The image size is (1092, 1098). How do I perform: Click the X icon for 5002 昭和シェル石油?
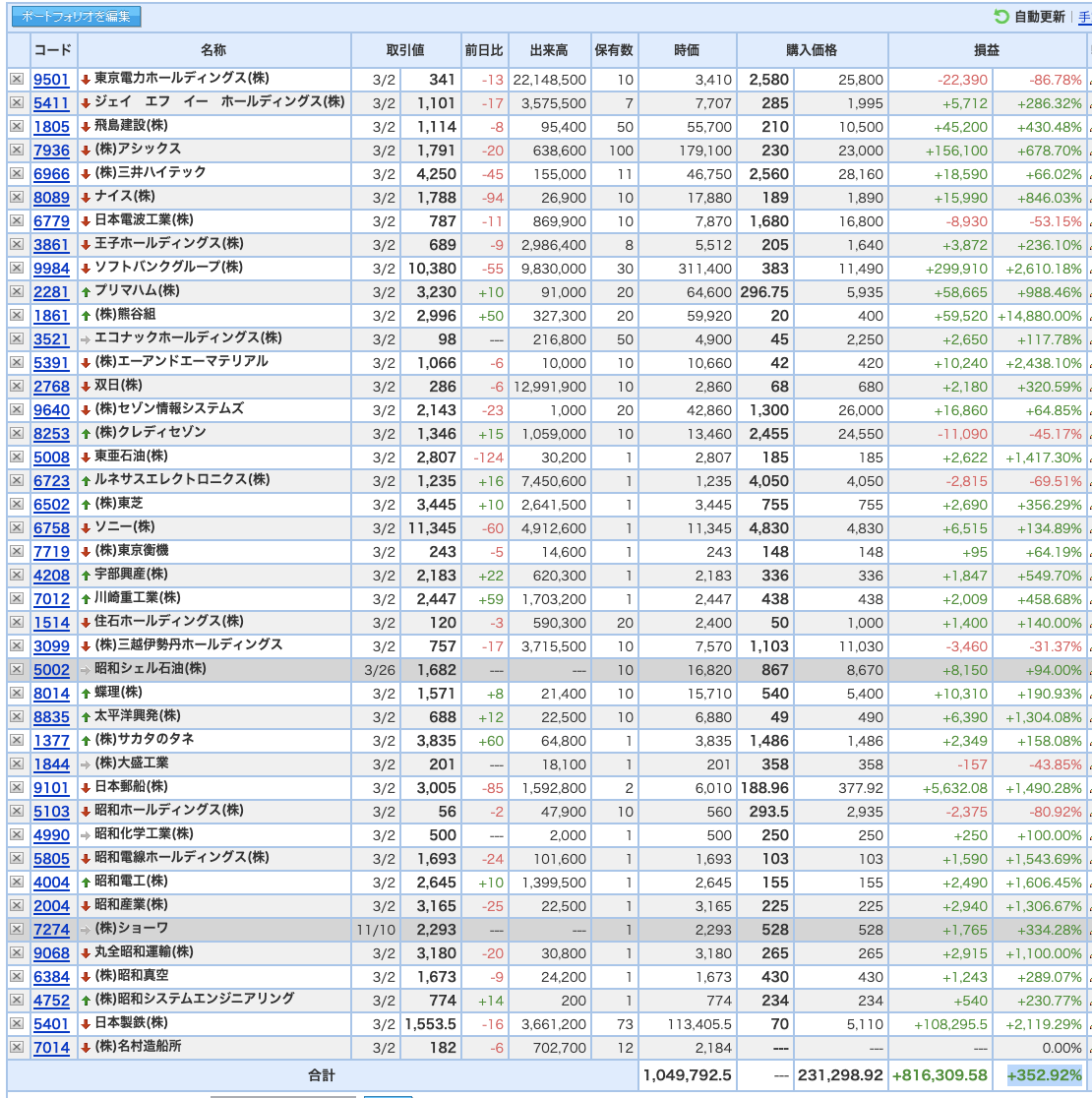(17, 669)
